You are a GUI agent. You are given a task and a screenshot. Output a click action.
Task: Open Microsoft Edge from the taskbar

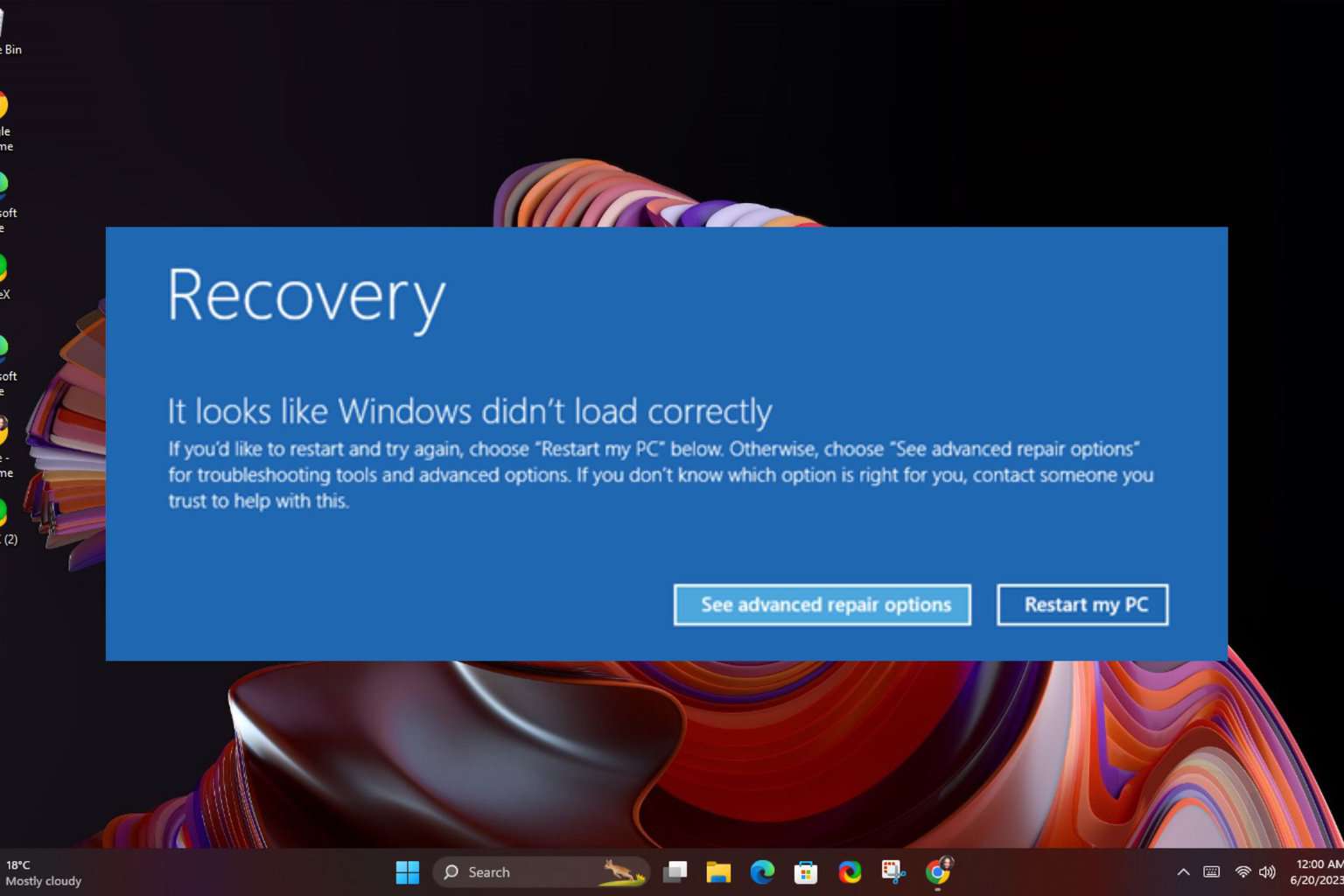pyautogui.click(x=762, y=872)
